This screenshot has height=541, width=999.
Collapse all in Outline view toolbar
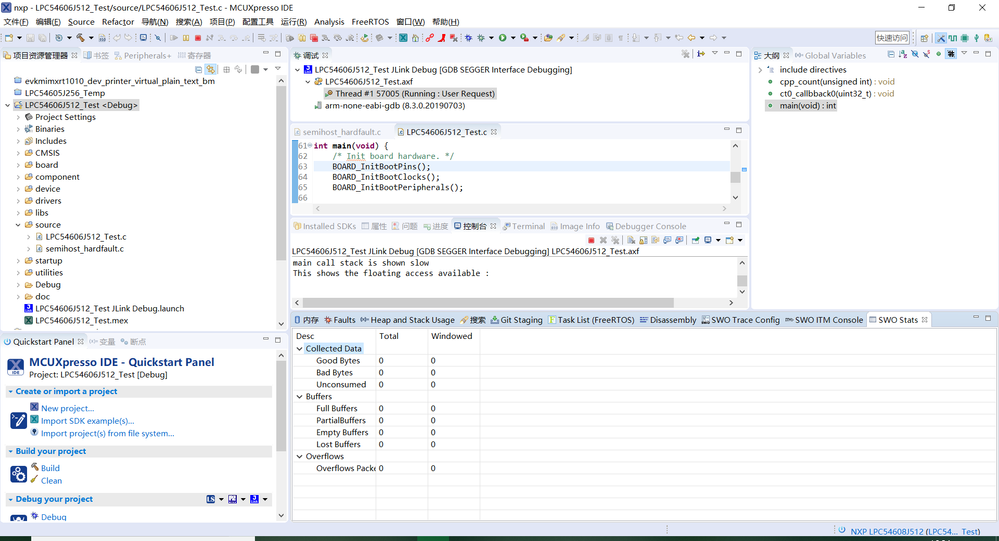point(891,54)
